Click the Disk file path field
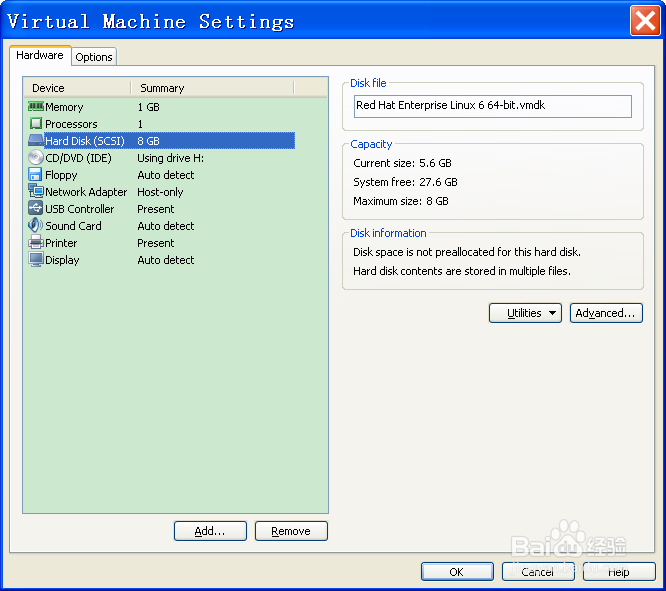Screen dimensions: 666x591 pyautogui.click(x=493, y=106)
